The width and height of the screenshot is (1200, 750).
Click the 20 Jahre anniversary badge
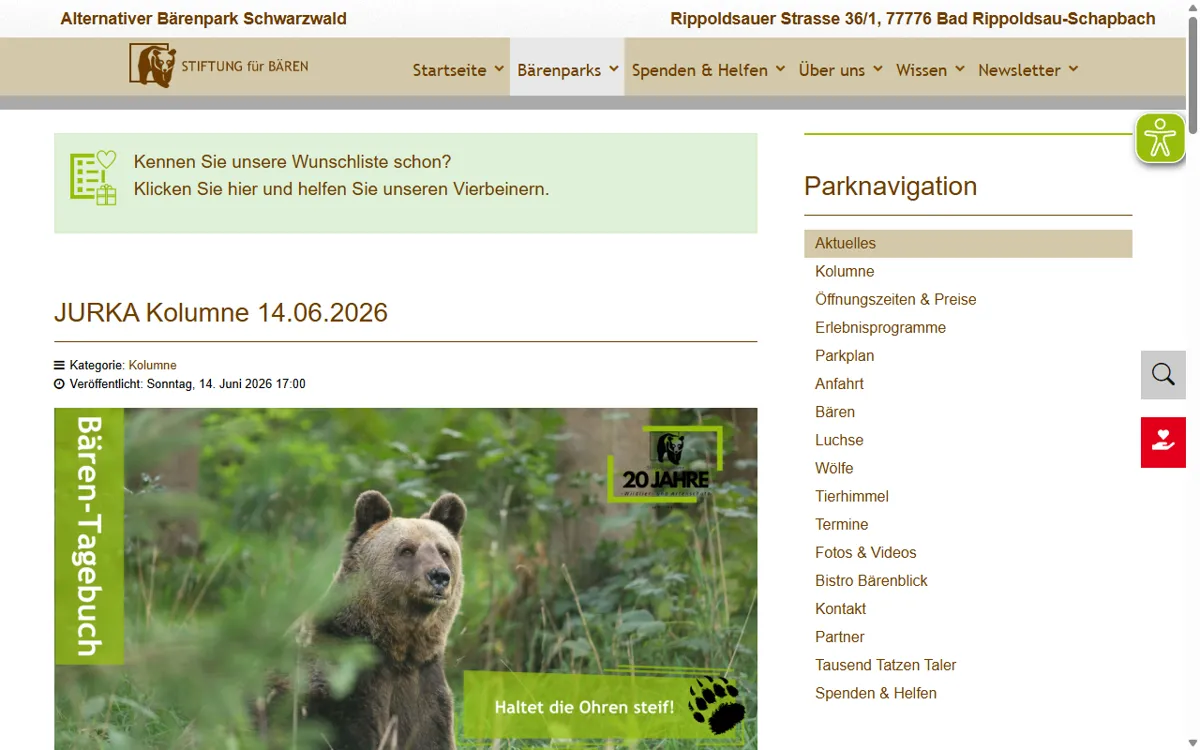click(x=665, y=463)
